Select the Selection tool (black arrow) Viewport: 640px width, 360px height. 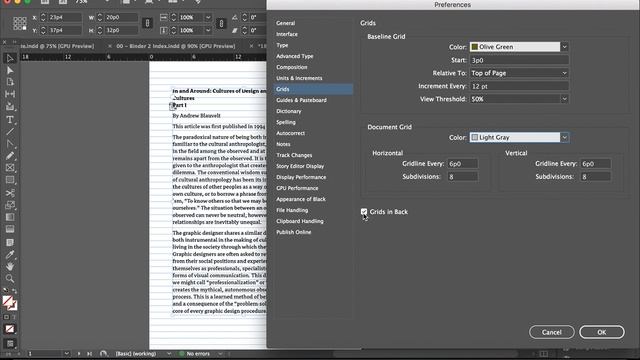pyautogui.click(x=10, y=58)
